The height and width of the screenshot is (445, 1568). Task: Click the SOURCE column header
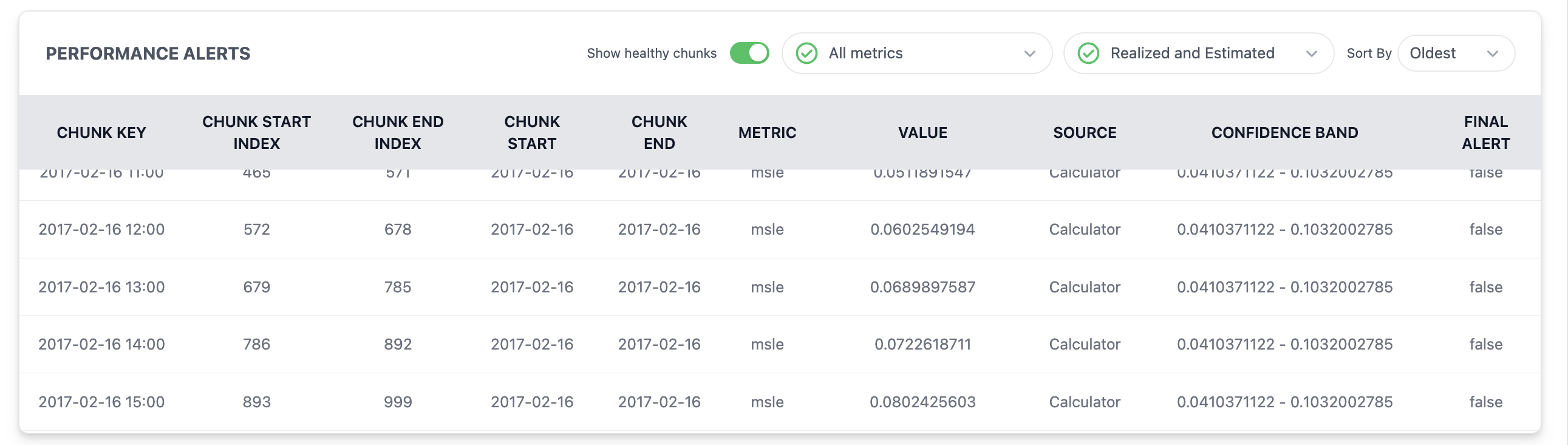(1085, 133)
